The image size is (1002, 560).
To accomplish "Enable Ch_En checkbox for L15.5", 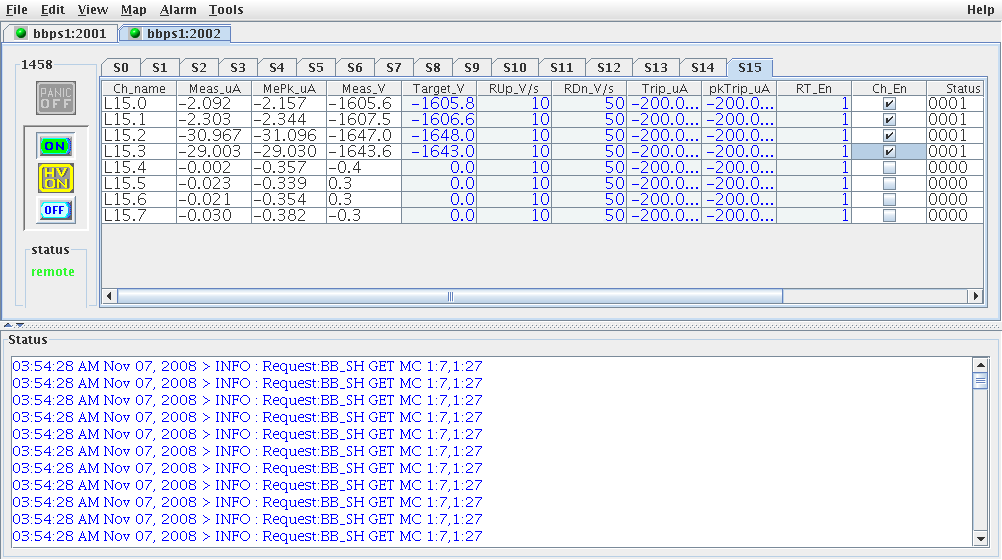I will click(889, 183).
